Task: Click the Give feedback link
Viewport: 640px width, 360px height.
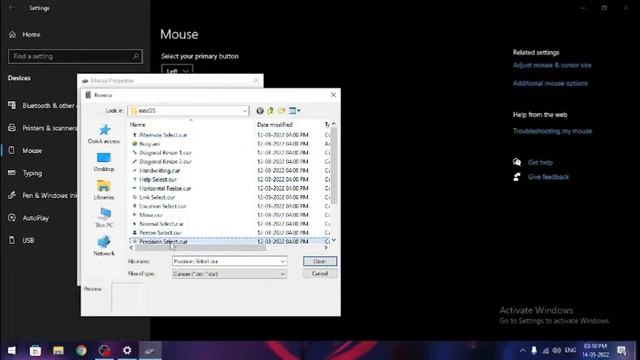Action: pos(548,177)
